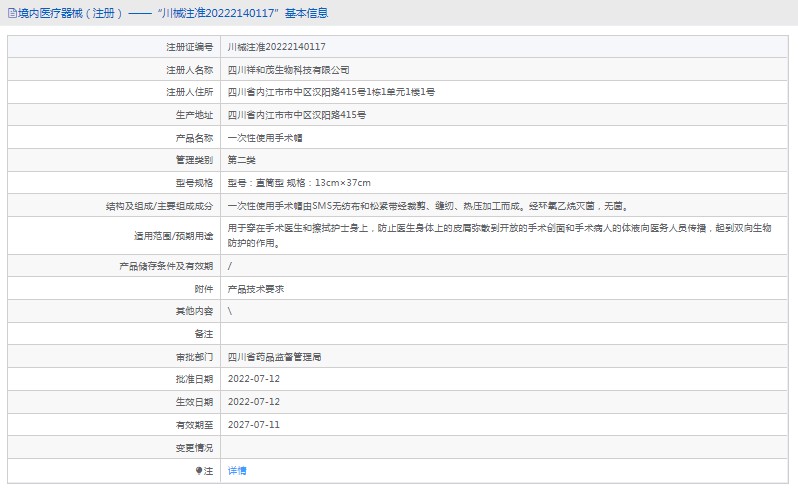This screenshot has height=489, width=798.
Task: Click the 生效日期 label
Action: [194, 402]
